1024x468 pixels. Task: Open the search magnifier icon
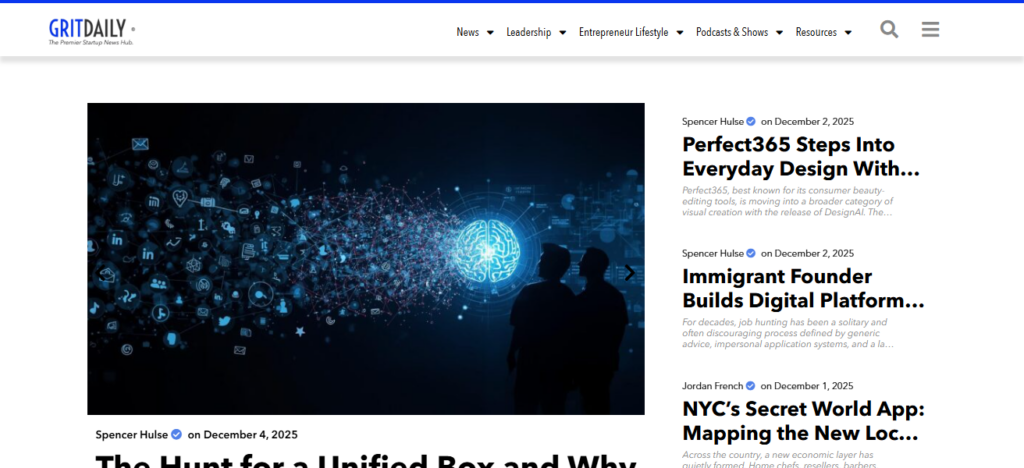pyautogui.click(x=889, y=30)
